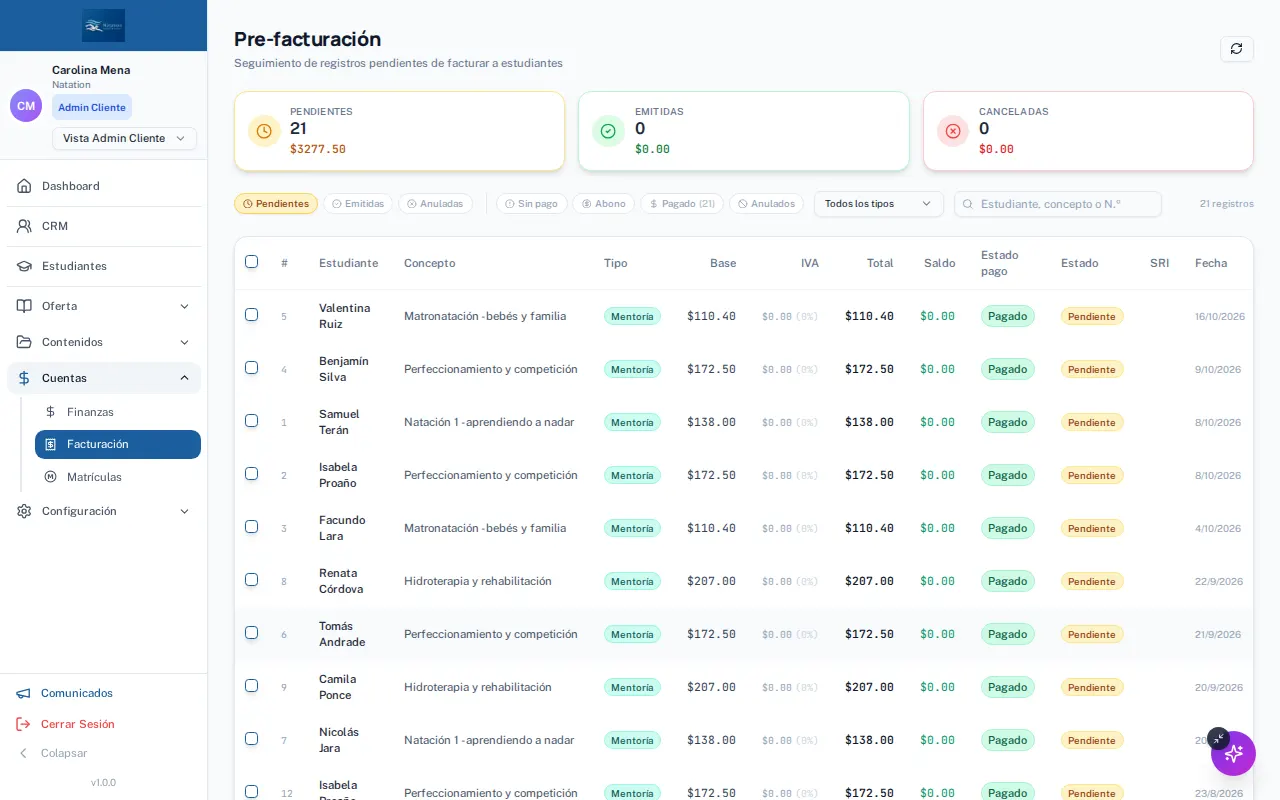
Task: Expand the Contenidos menu chevron
Action: (x=184, y=342)
